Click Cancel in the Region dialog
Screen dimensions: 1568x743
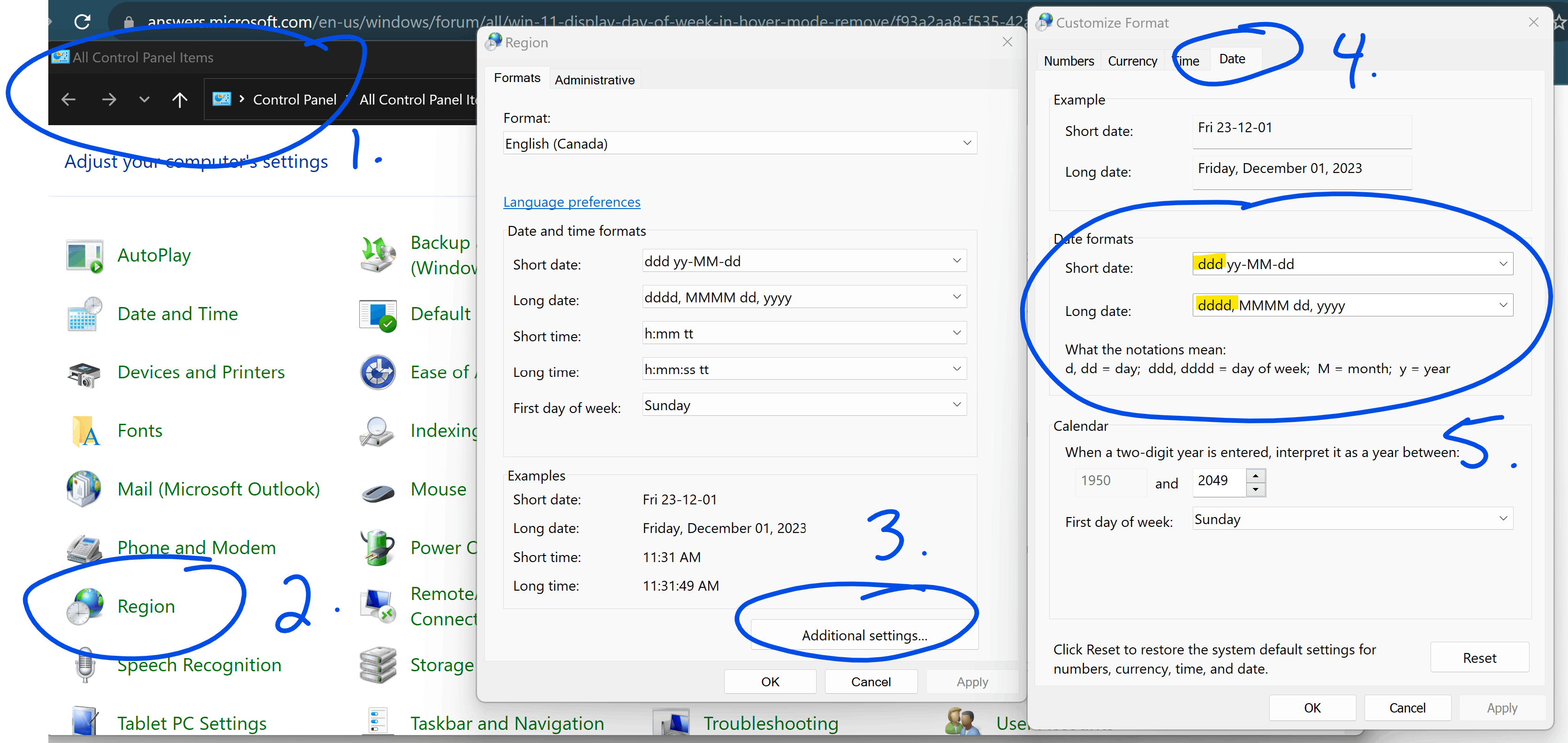(x=871, y=682)
